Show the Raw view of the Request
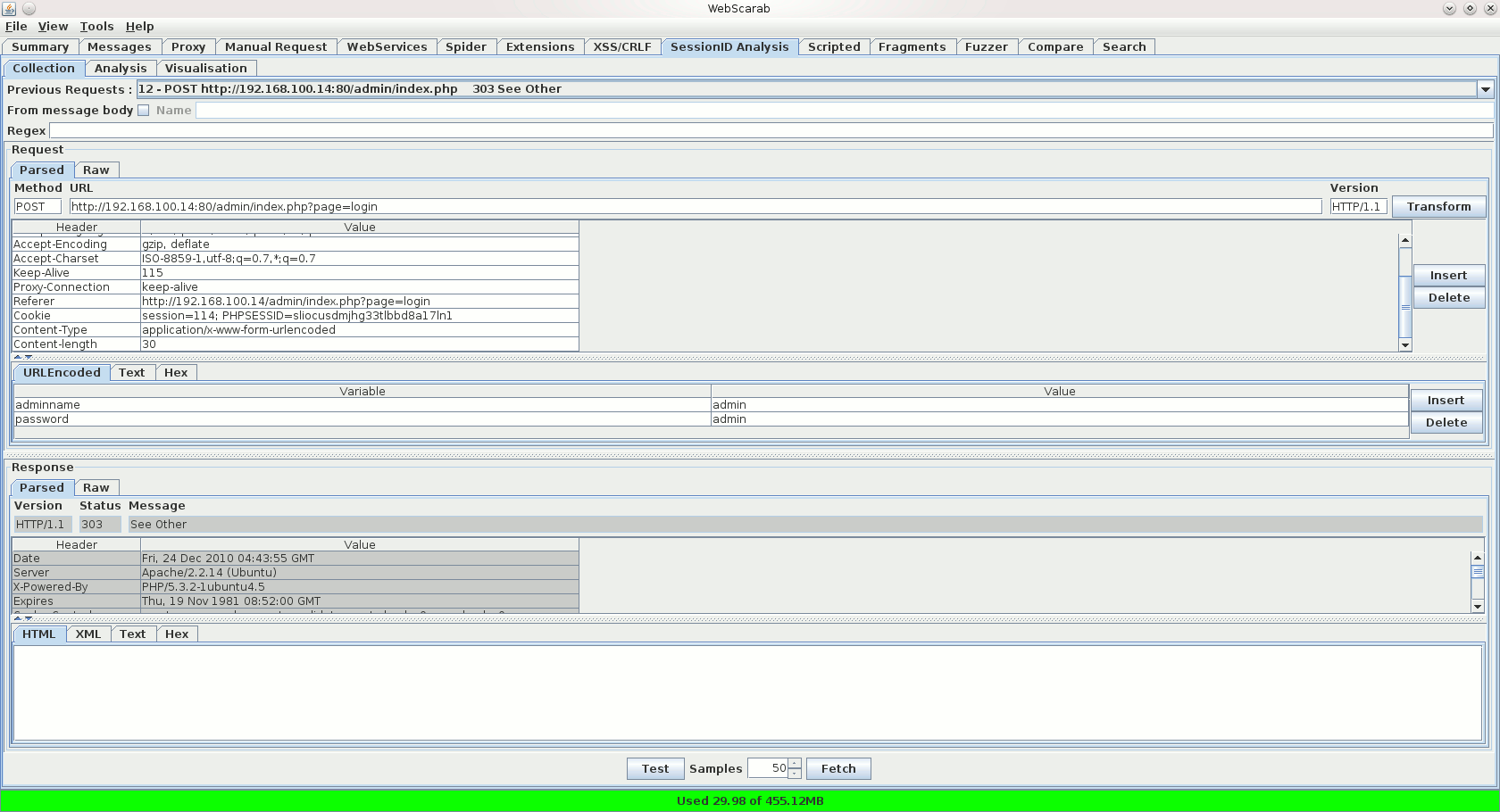 click(96, 170)
